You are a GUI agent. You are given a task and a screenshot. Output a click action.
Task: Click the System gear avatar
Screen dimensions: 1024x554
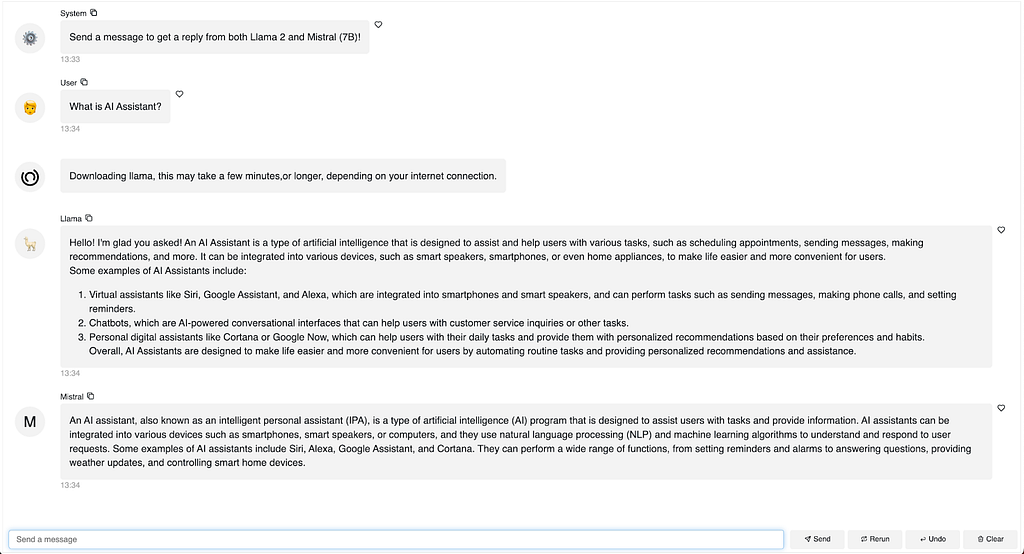[30, 38]
